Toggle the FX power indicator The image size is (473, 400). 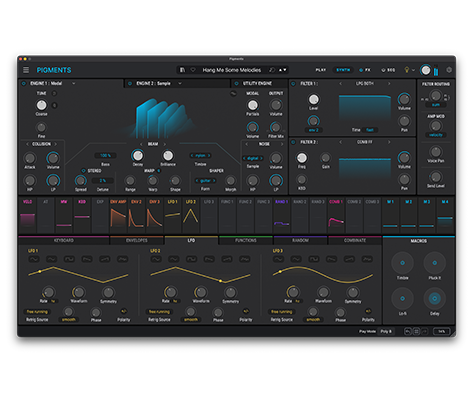coord(361,70)
